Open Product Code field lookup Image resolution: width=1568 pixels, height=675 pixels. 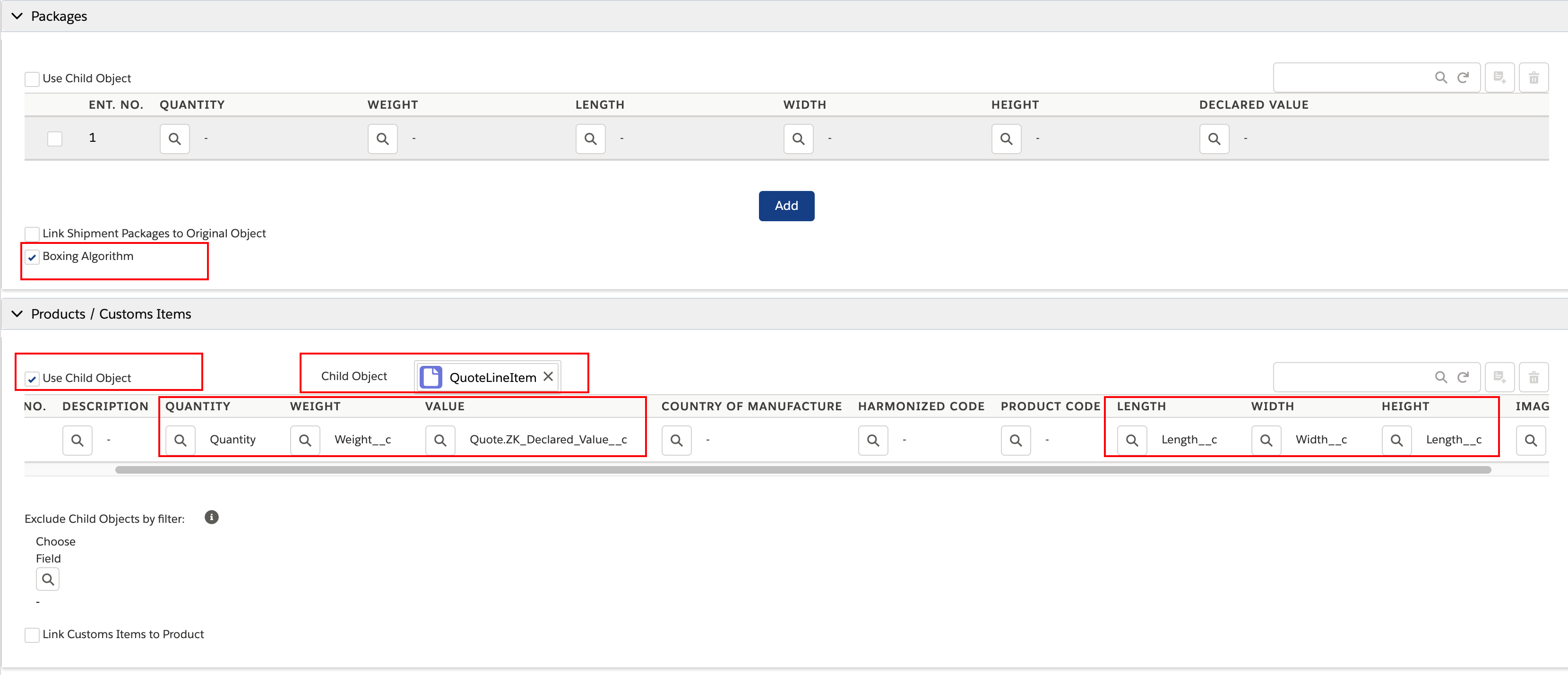tap(1015, 440)
